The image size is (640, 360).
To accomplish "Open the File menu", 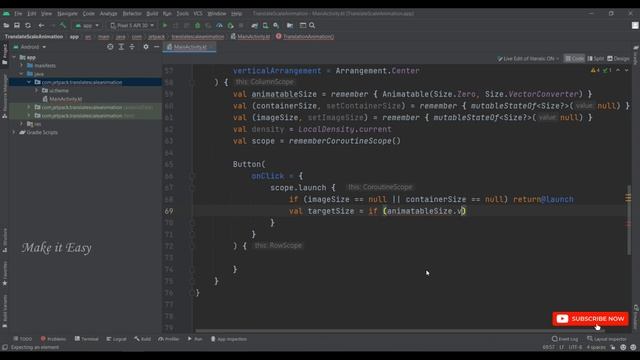I will click(18, 13).
